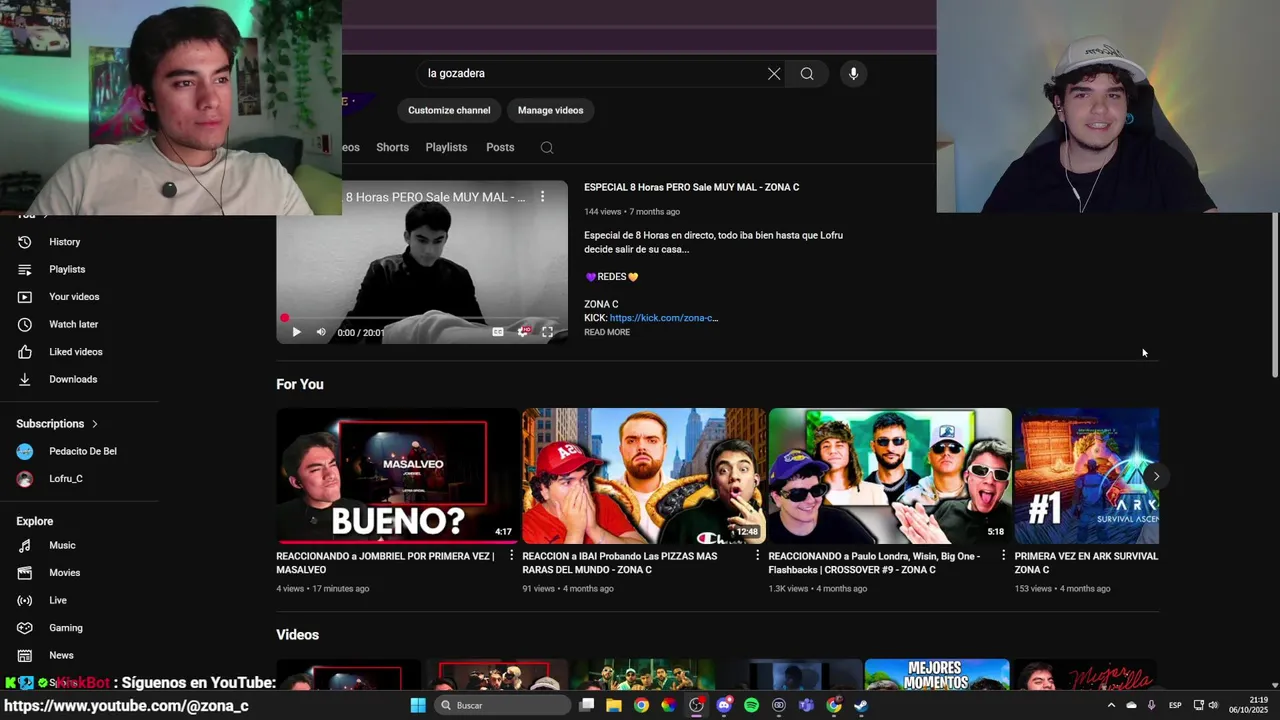Open featured video player settings gear
The image size is (1280, 720).
tap(522, 332)
